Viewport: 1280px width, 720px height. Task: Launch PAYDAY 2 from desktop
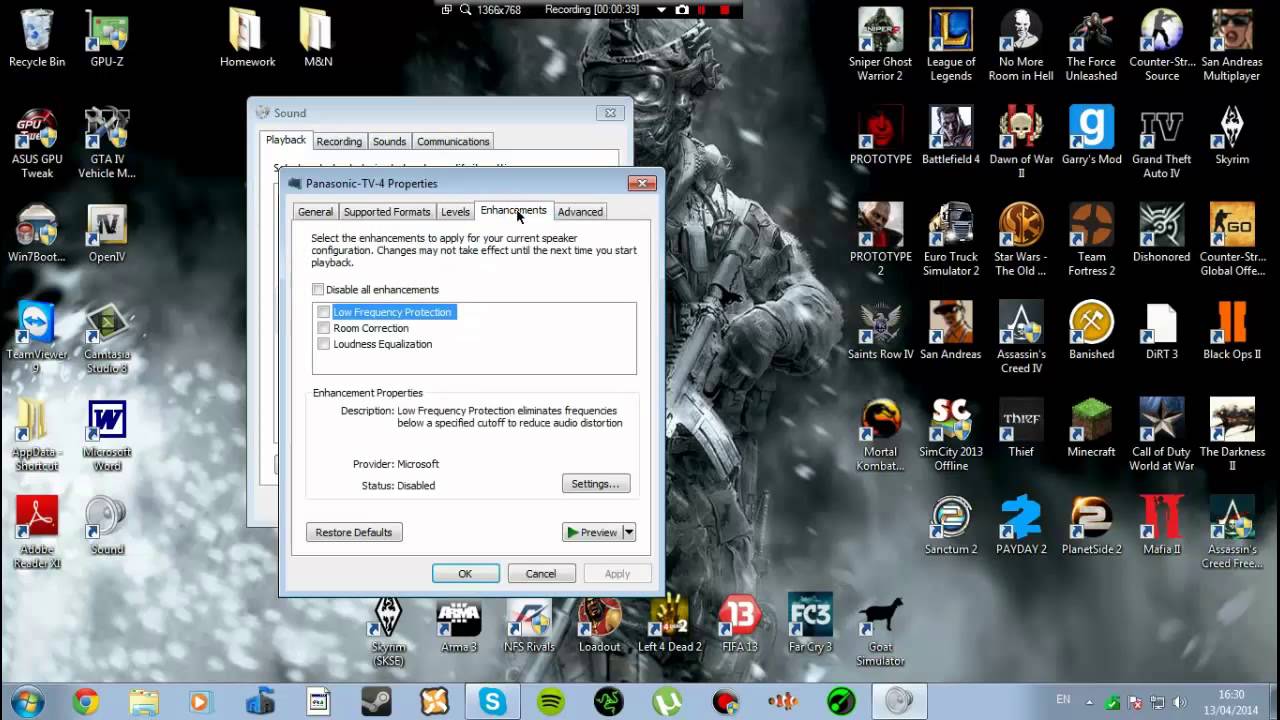coord(1021,525)
